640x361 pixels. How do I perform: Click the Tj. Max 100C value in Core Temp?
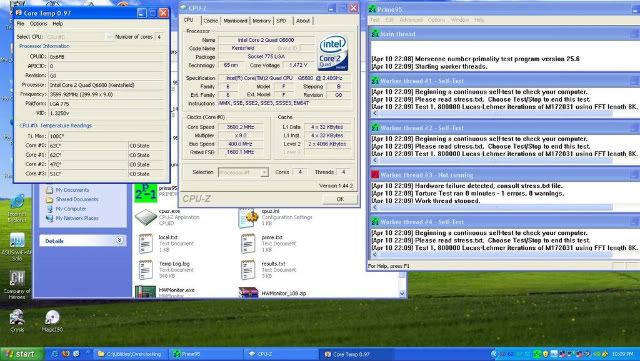tap(106, 136)
